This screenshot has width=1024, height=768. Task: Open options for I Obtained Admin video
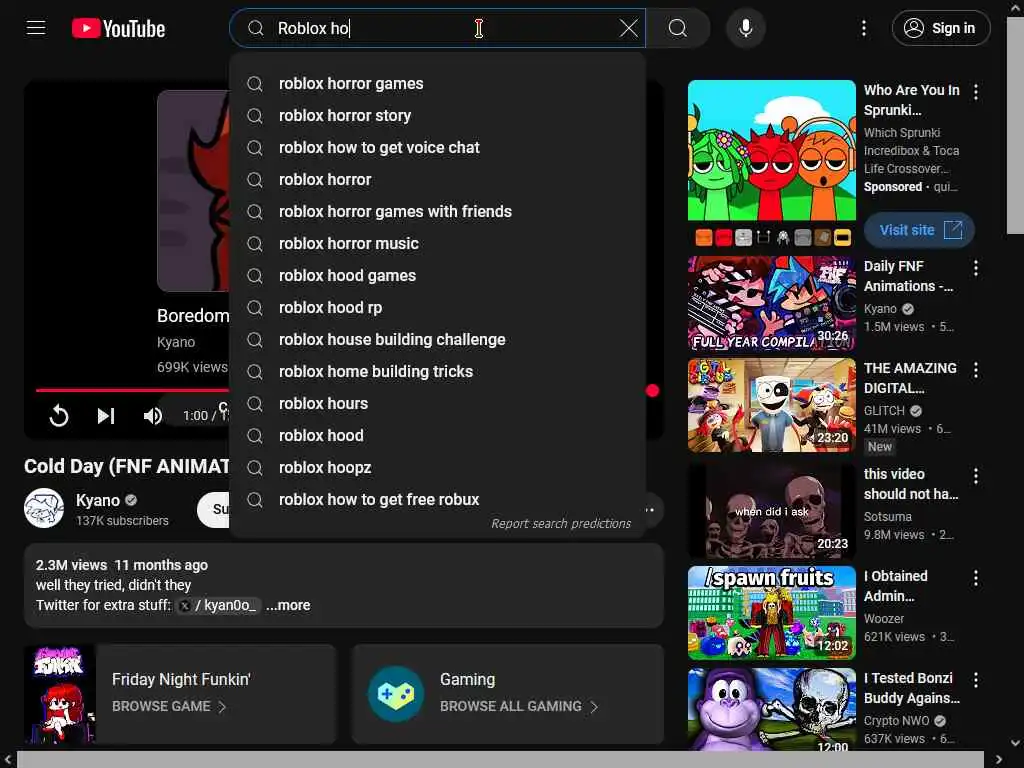point(976,578)
